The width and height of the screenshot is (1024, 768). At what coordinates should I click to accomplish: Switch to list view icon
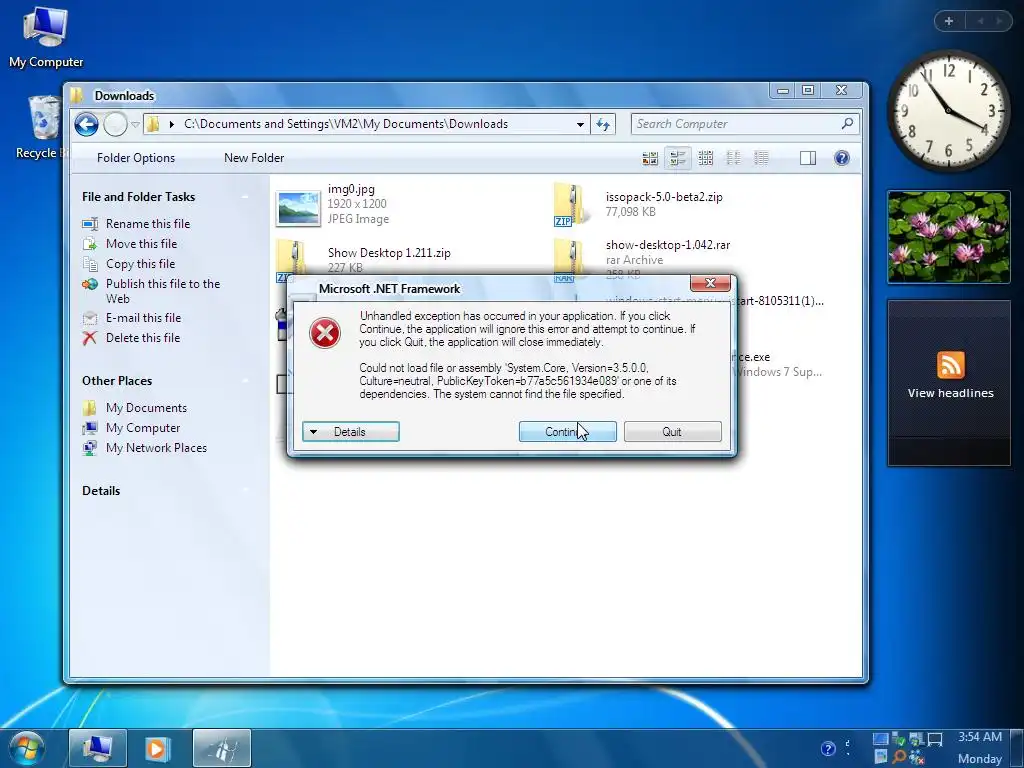(733, 158)
